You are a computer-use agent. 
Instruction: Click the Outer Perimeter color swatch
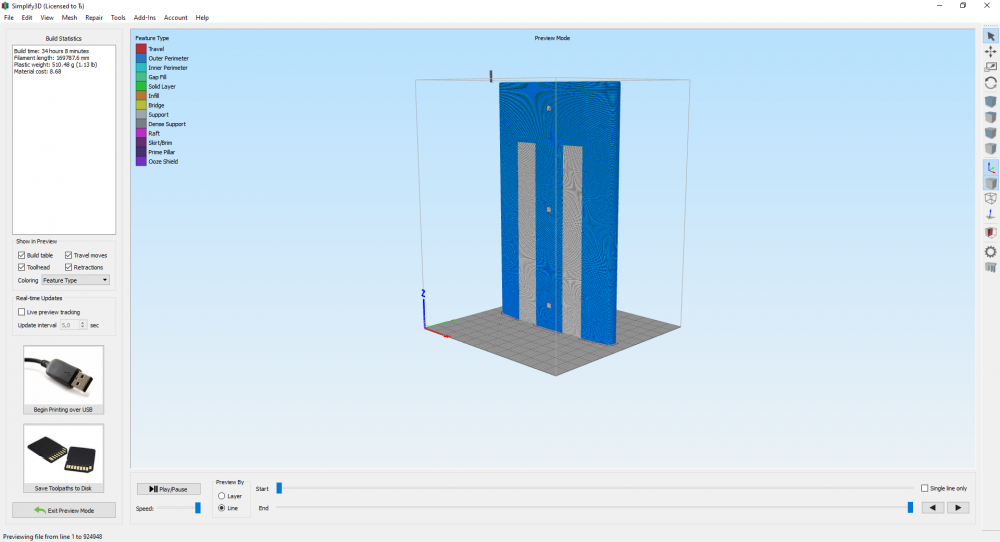pos(141,58)
